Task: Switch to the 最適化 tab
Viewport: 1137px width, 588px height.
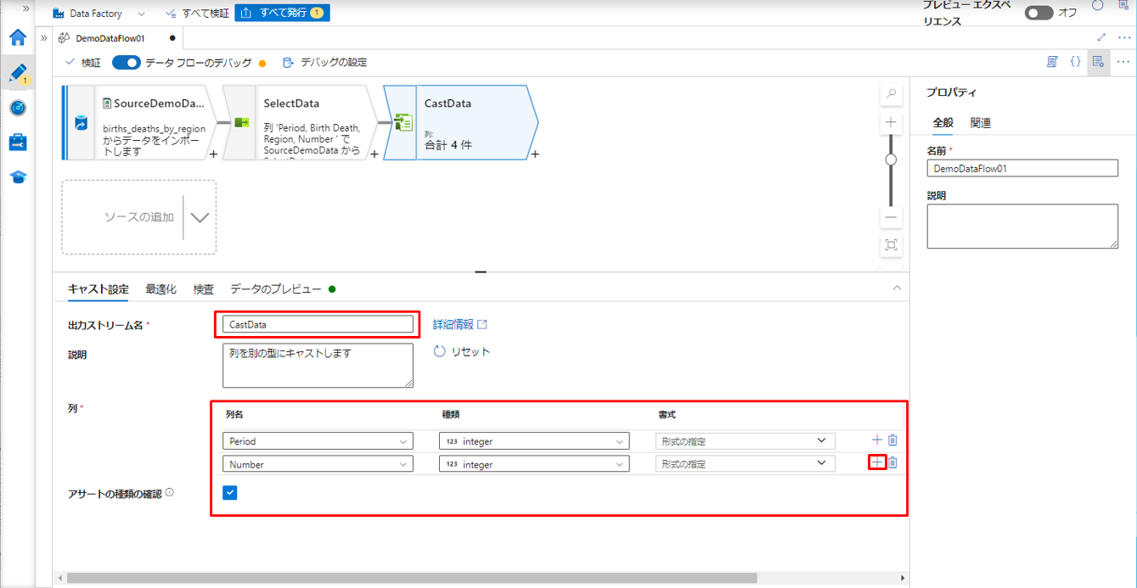Action: pyautogui.click(x=160, y=289)
